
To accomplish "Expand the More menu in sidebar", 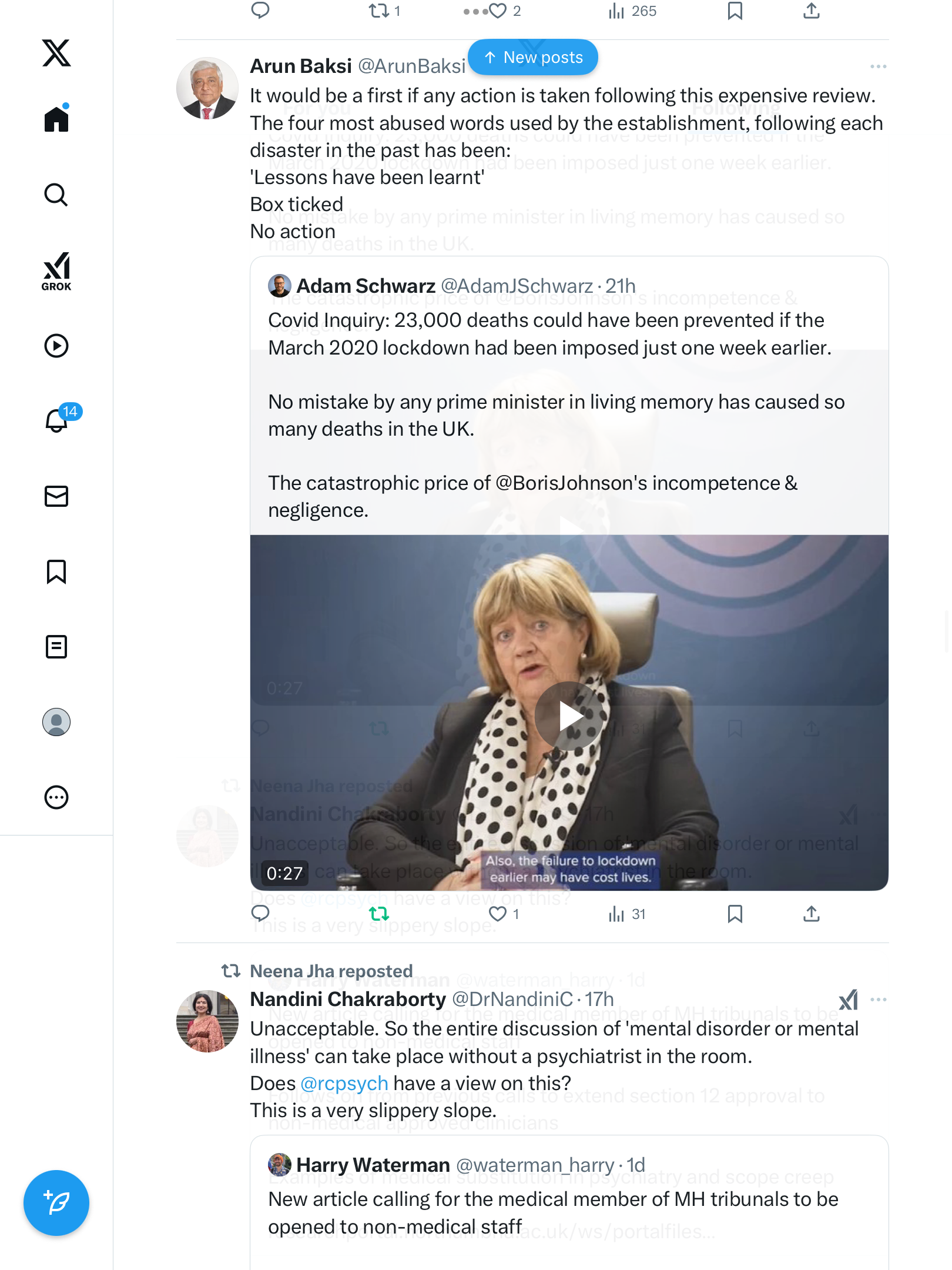I will click(56, 797).
